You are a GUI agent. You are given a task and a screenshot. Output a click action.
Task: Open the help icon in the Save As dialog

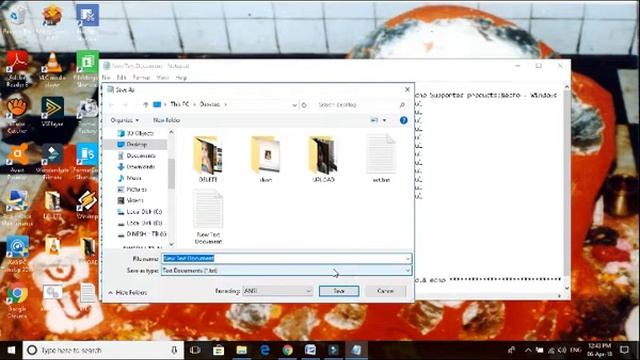404,120
